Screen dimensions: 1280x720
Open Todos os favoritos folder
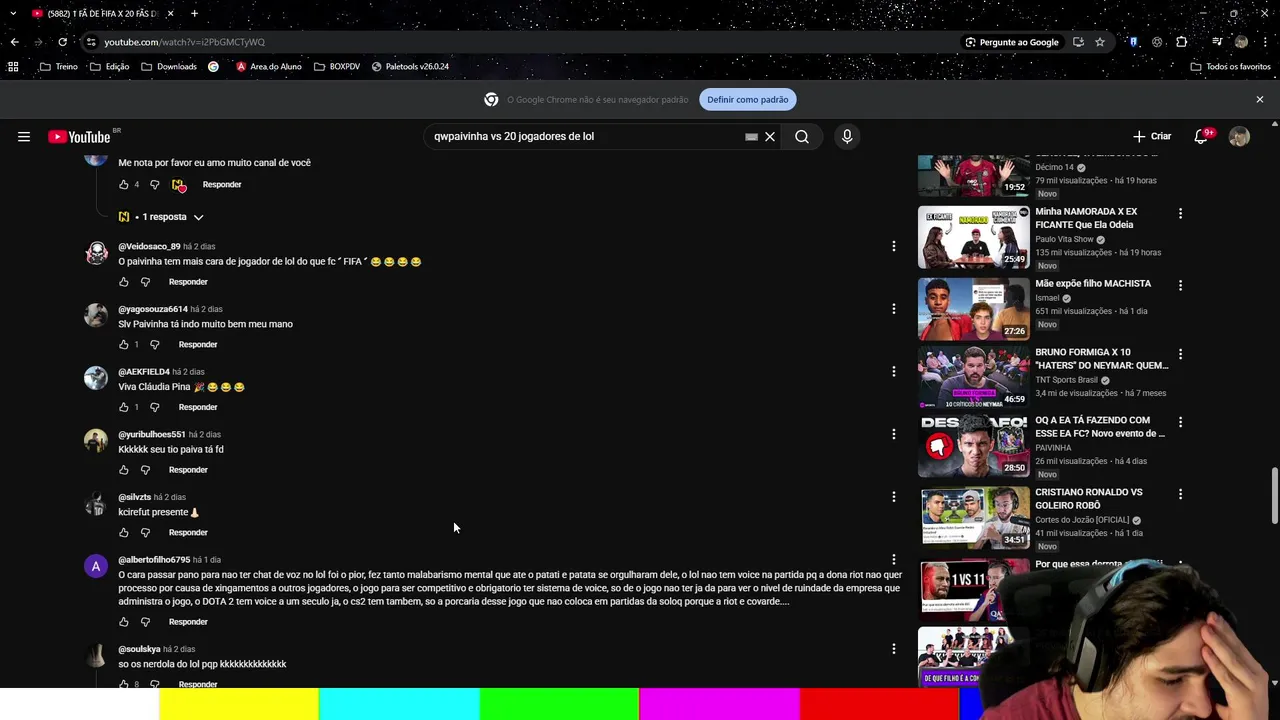[x=1230, y=67]
